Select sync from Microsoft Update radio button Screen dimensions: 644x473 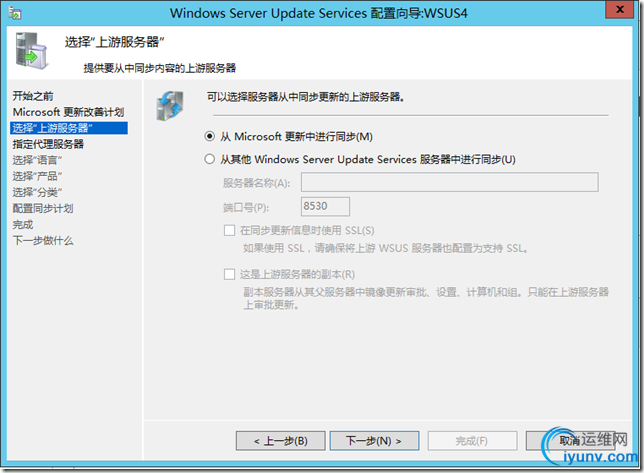[210, 136]
